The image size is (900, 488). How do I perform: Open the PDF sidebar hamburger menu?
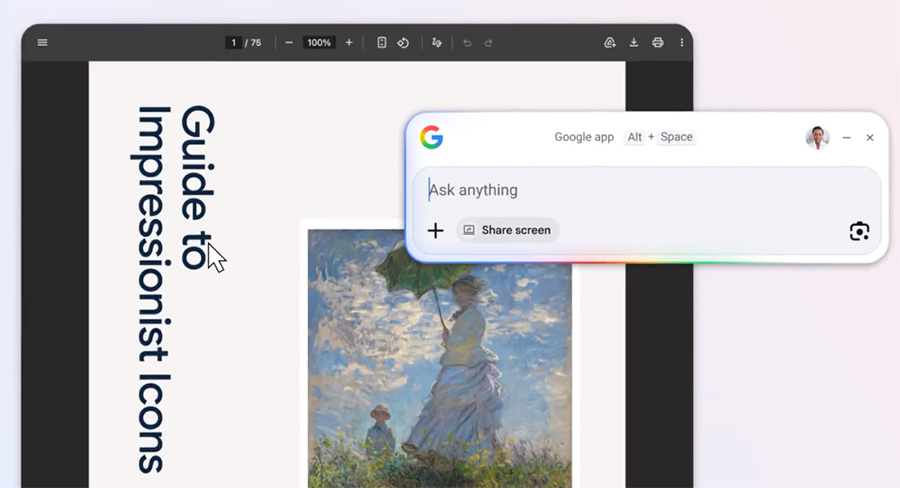[42, 42]
